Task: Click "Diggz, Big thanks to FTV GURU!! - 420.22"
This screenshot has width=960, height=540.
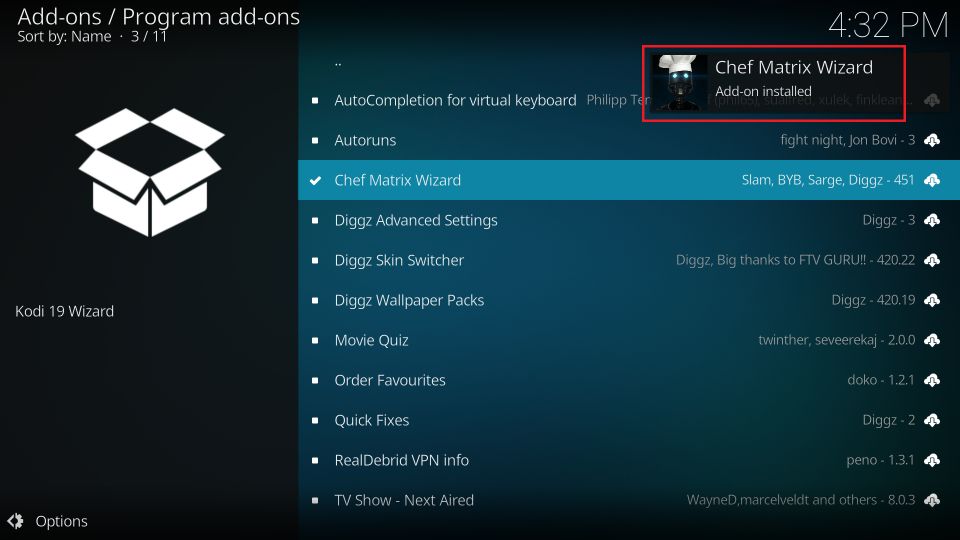Action: click(795, 260)
